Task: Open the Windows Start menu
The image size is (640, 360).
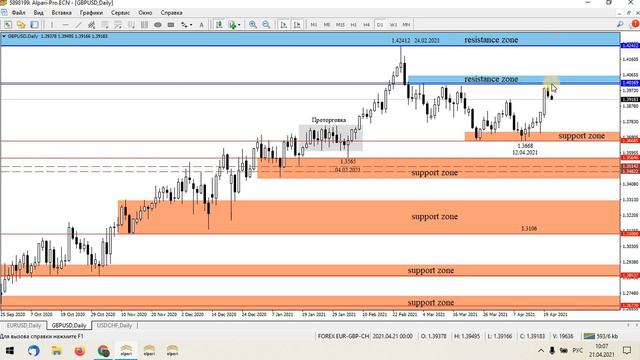Action: point(10,351)
